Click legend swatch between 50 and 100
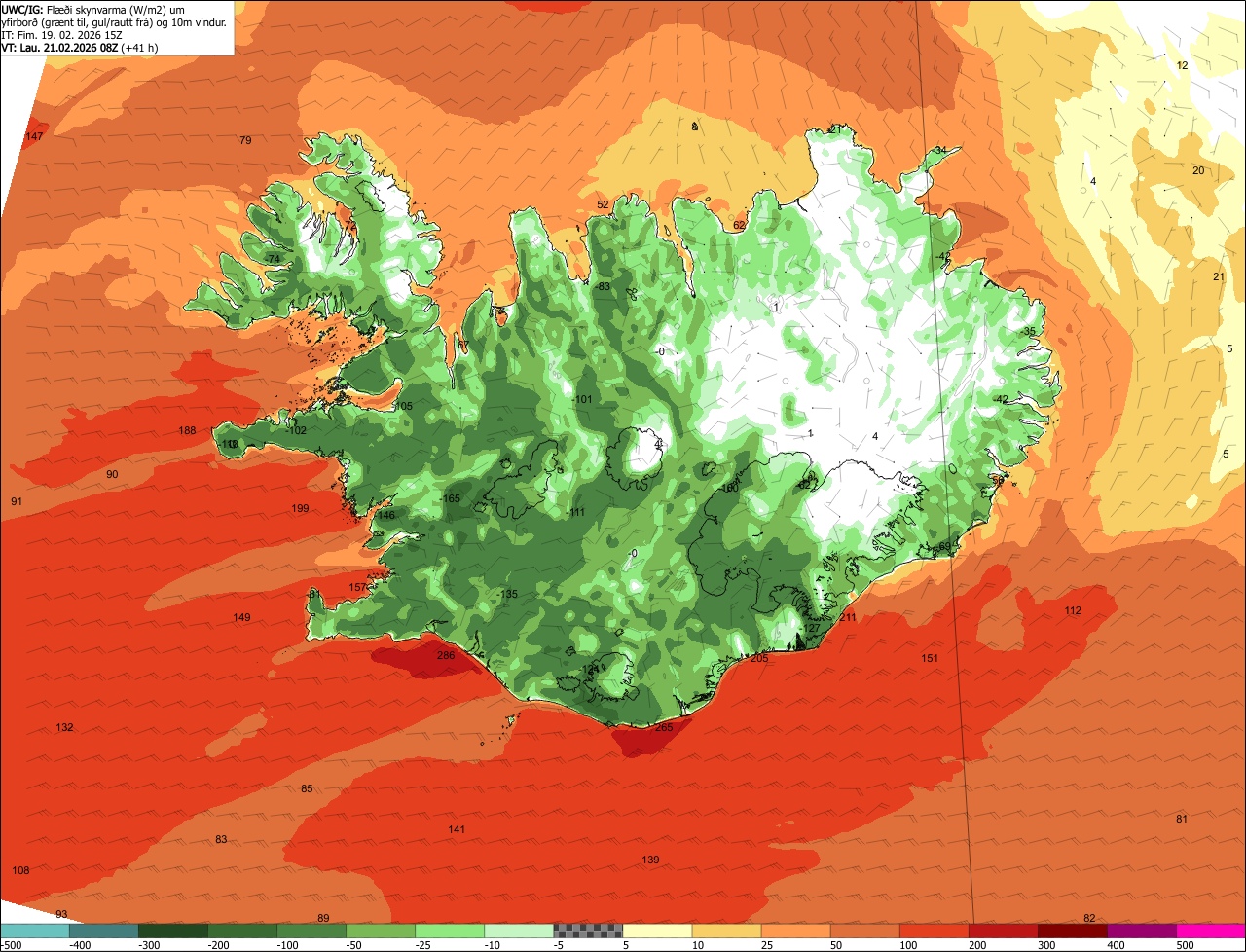Image resolution: width=1246 pixels, height=952 pixels. [864, 931]
